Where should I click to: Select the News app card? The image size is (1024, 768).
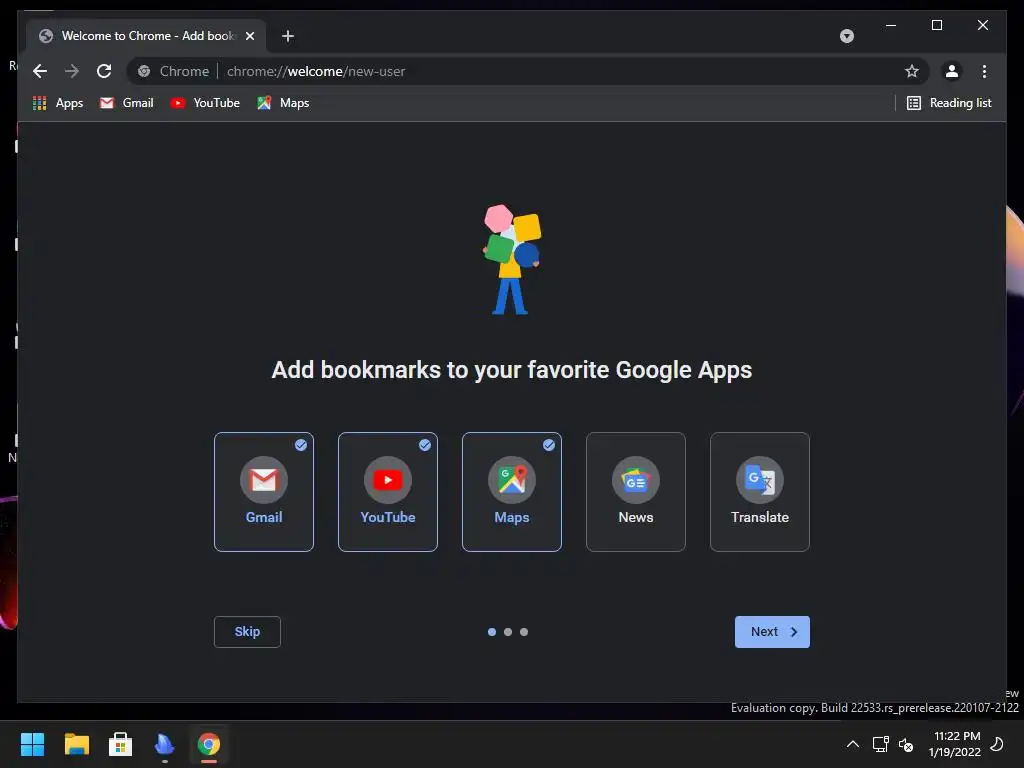coord(635,492)
